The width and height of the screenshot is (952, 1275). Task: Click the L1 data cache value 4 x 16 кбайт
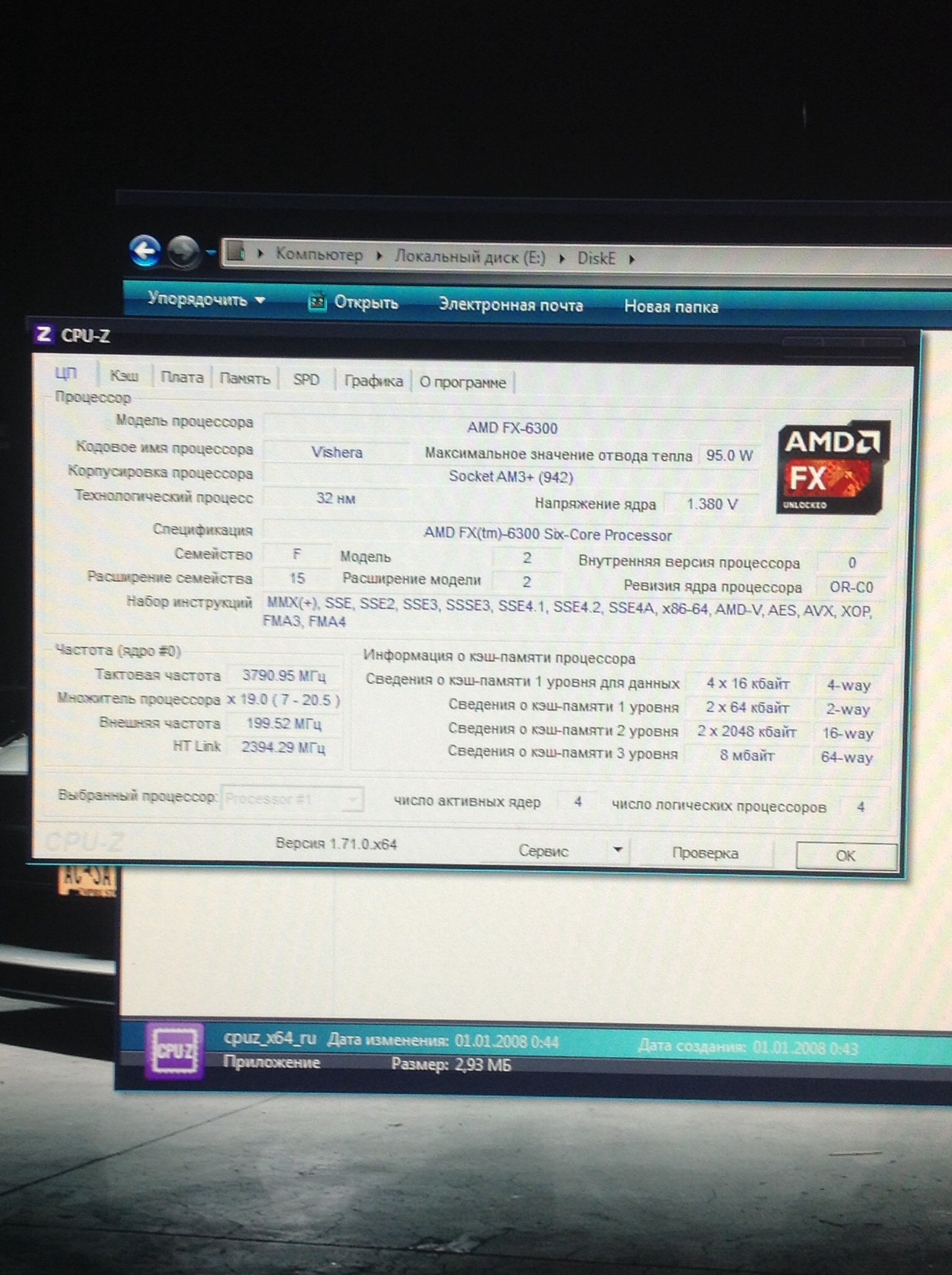point(748,684)
